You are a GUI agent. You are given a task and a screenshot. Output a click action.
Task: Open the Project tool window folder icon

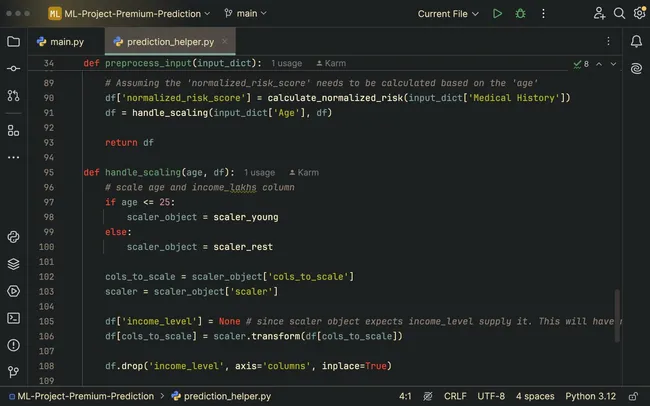click(13, 41)
